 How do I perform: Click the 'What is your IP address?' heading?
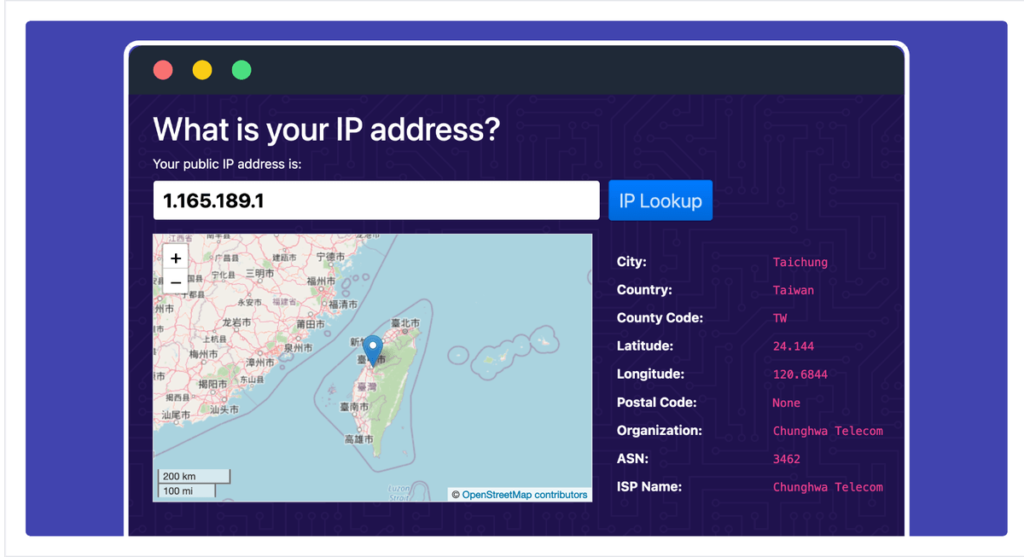327,129
